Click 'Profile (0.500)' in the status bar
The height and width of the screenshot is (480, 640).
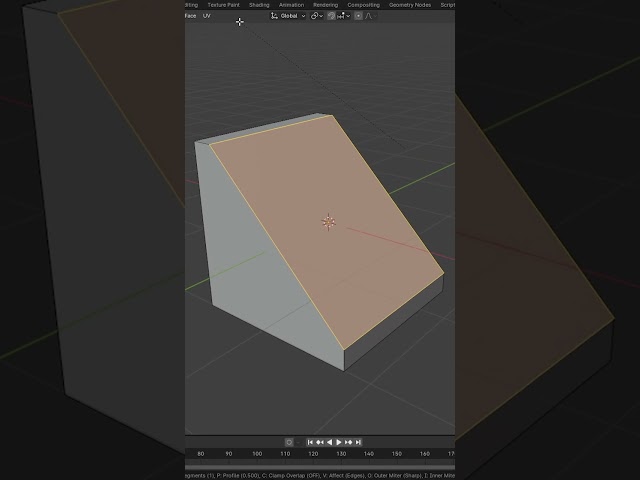238,476
